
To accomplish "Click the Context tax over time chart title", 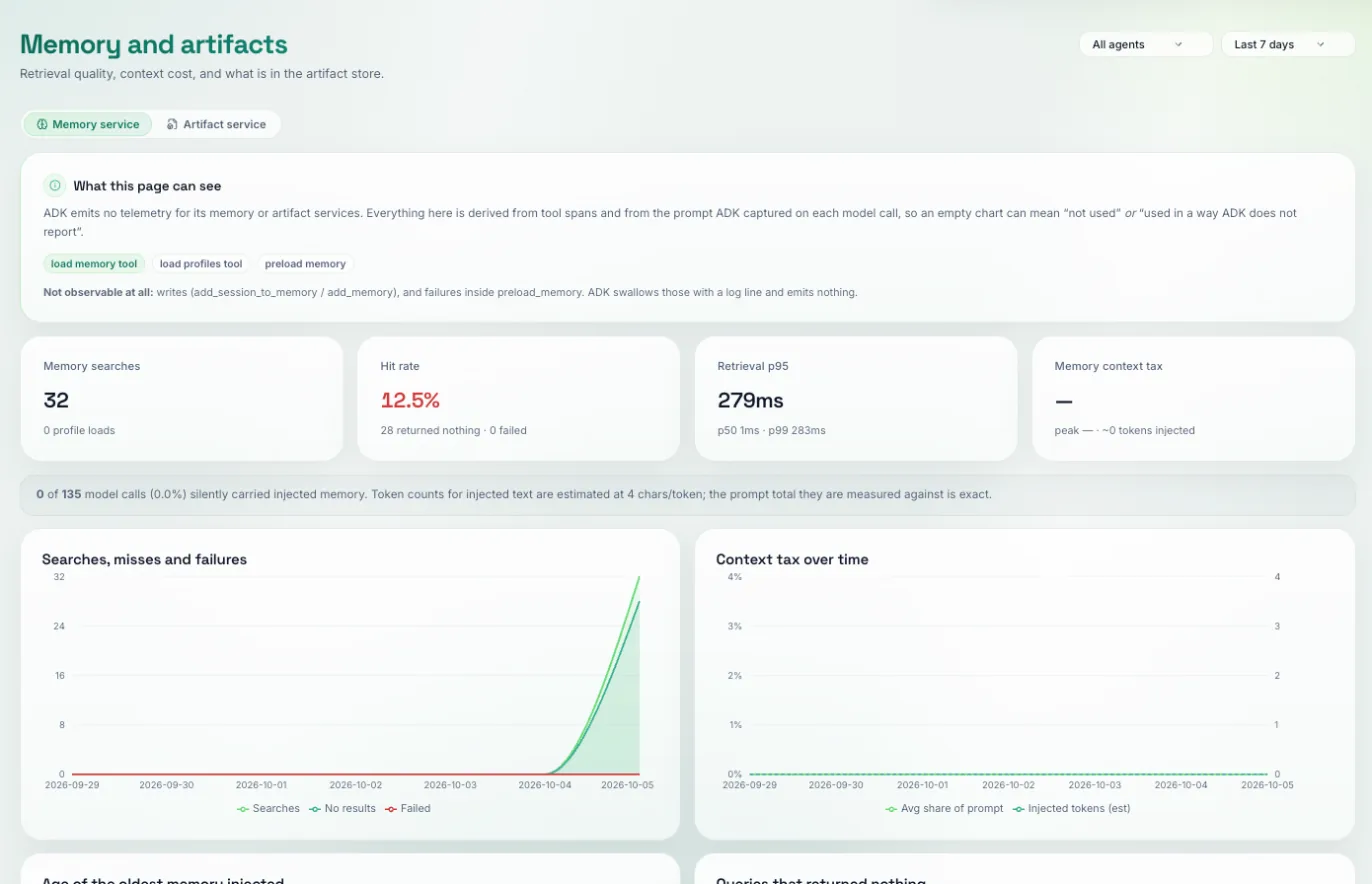I will tap(792, 559).
